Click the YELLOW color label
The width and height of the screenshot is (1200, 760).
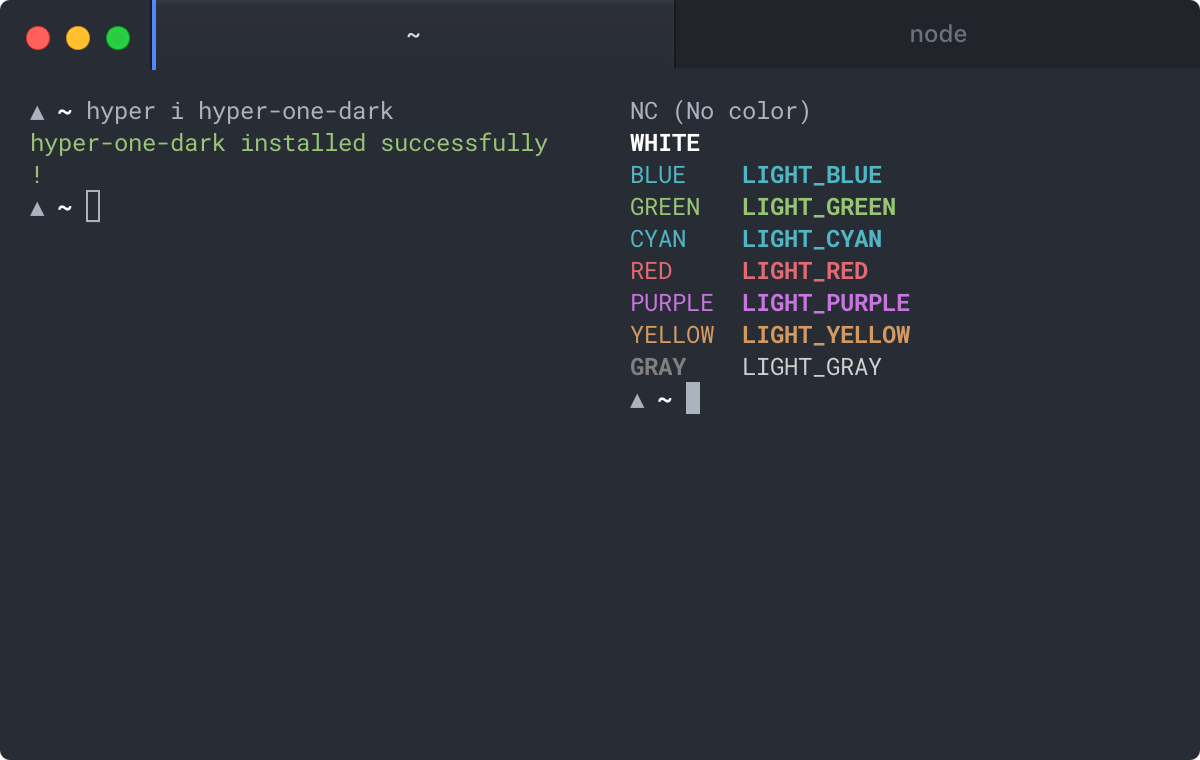[x=672, y=335]
